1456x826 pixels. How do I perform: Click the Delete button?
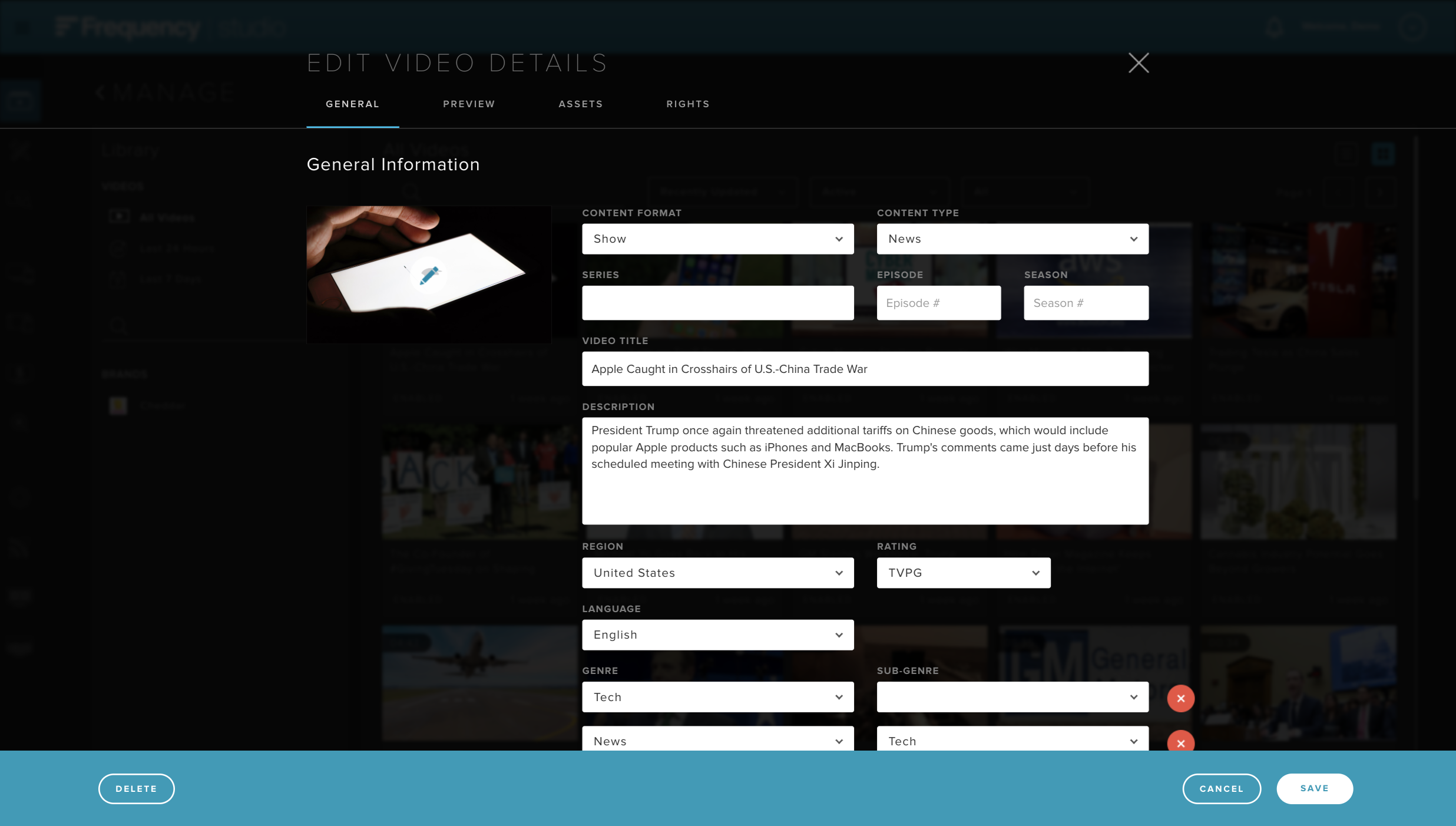click(x=136, y=788)
